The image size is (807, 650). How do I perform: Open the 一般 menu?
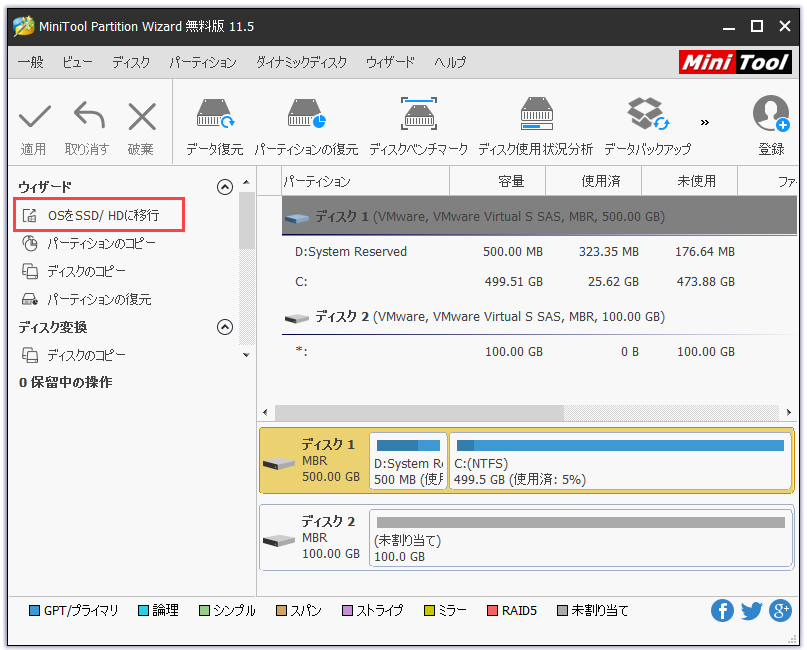pos(31,62)
